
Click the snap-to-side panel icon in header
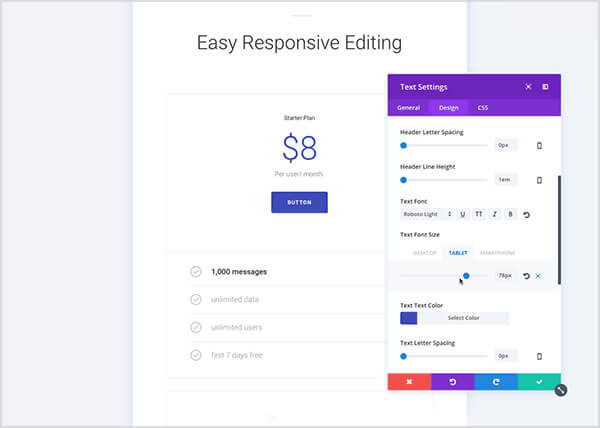point(545,87)
